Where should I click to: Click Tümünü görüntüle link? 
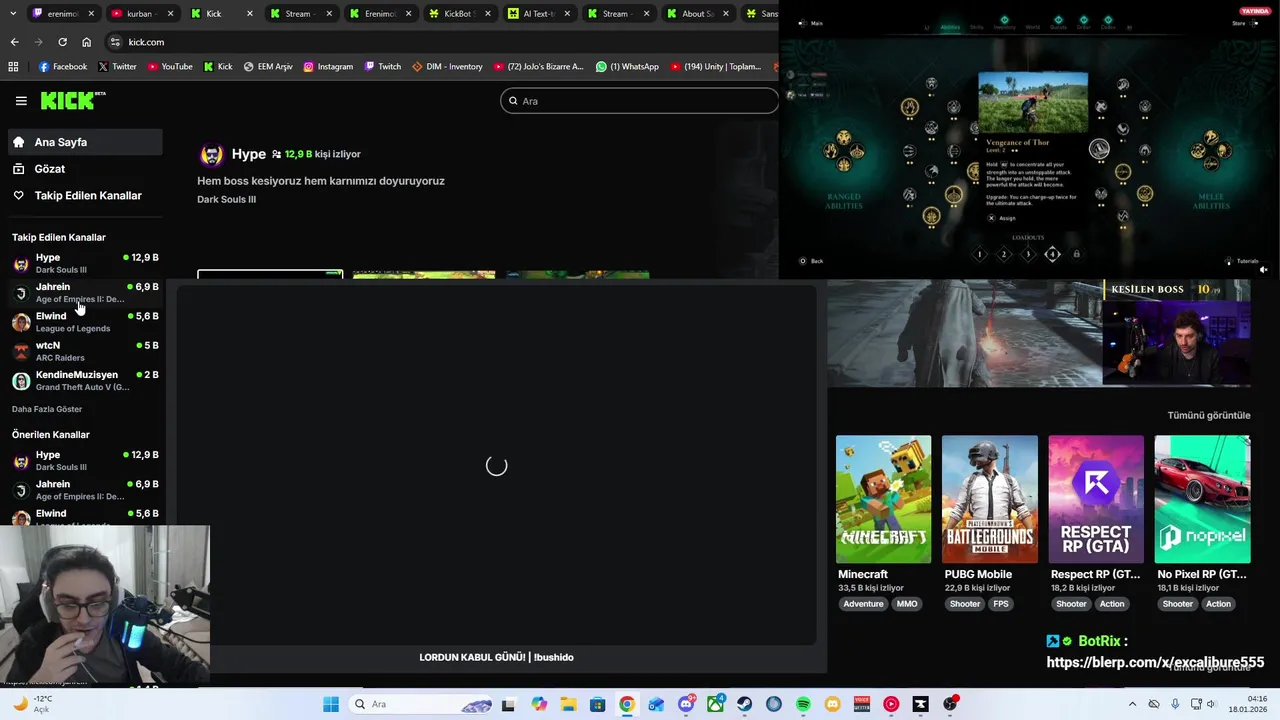1208,415
